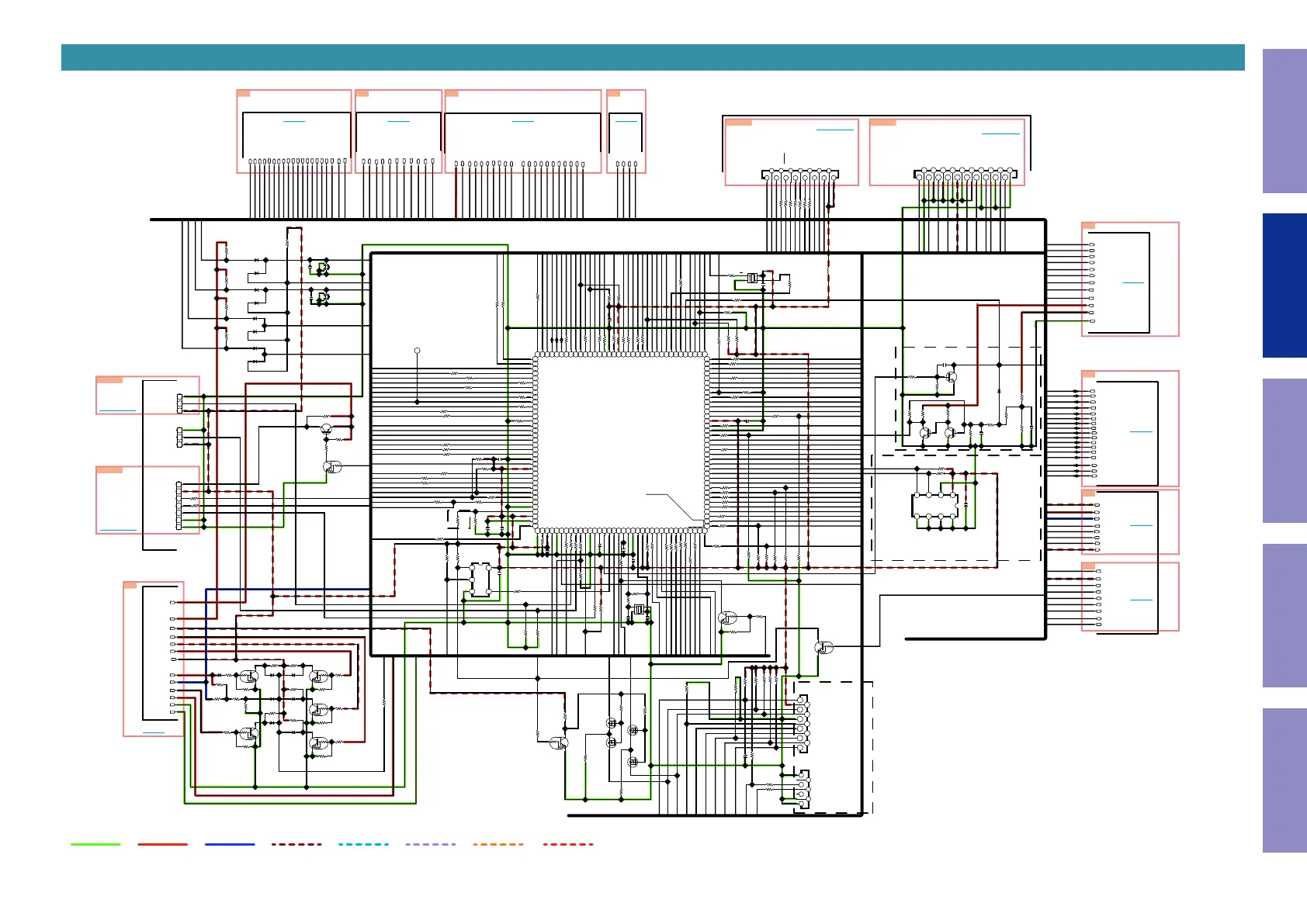Viewport: 1307px width, 924px height.
Task: Click the dashed orange legend line
Action: [x=497, y=844]
